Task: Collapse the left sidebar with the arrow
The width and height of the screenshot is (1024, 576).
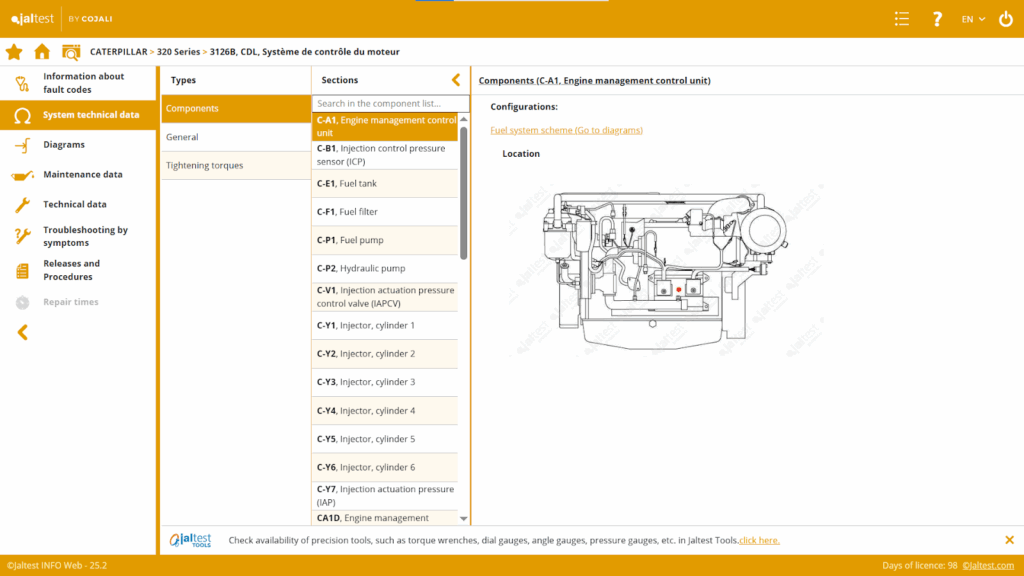Action: (22, 332)
